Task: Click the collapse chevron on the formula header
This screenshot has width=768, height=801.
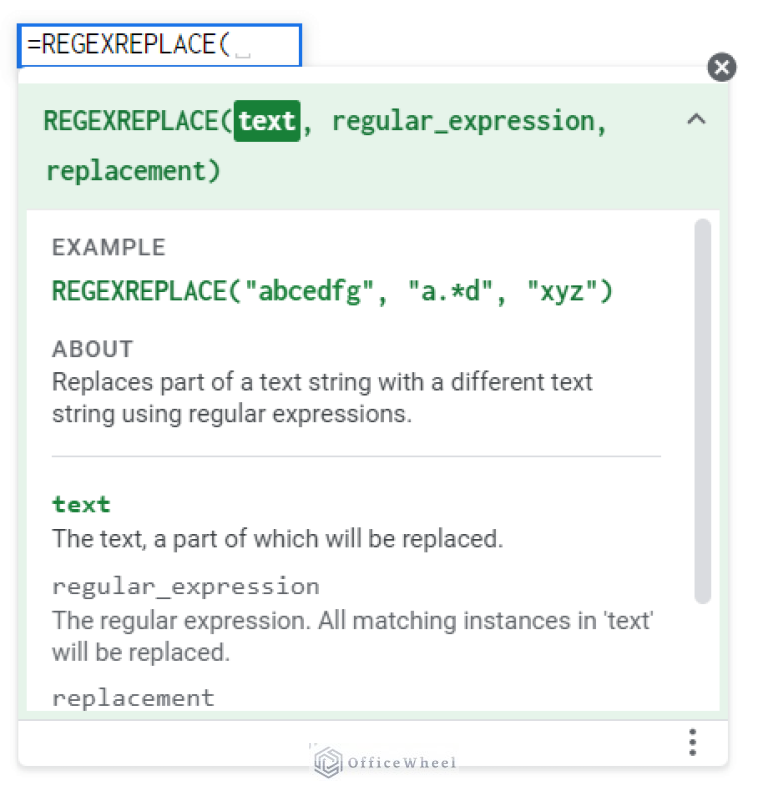Action: click(x=698, y=119)
